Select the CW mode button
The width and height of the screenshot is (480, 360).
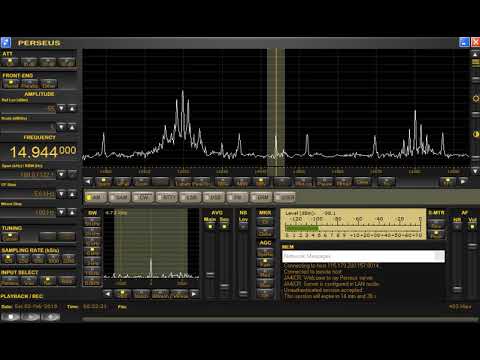(x=143, y=197)
